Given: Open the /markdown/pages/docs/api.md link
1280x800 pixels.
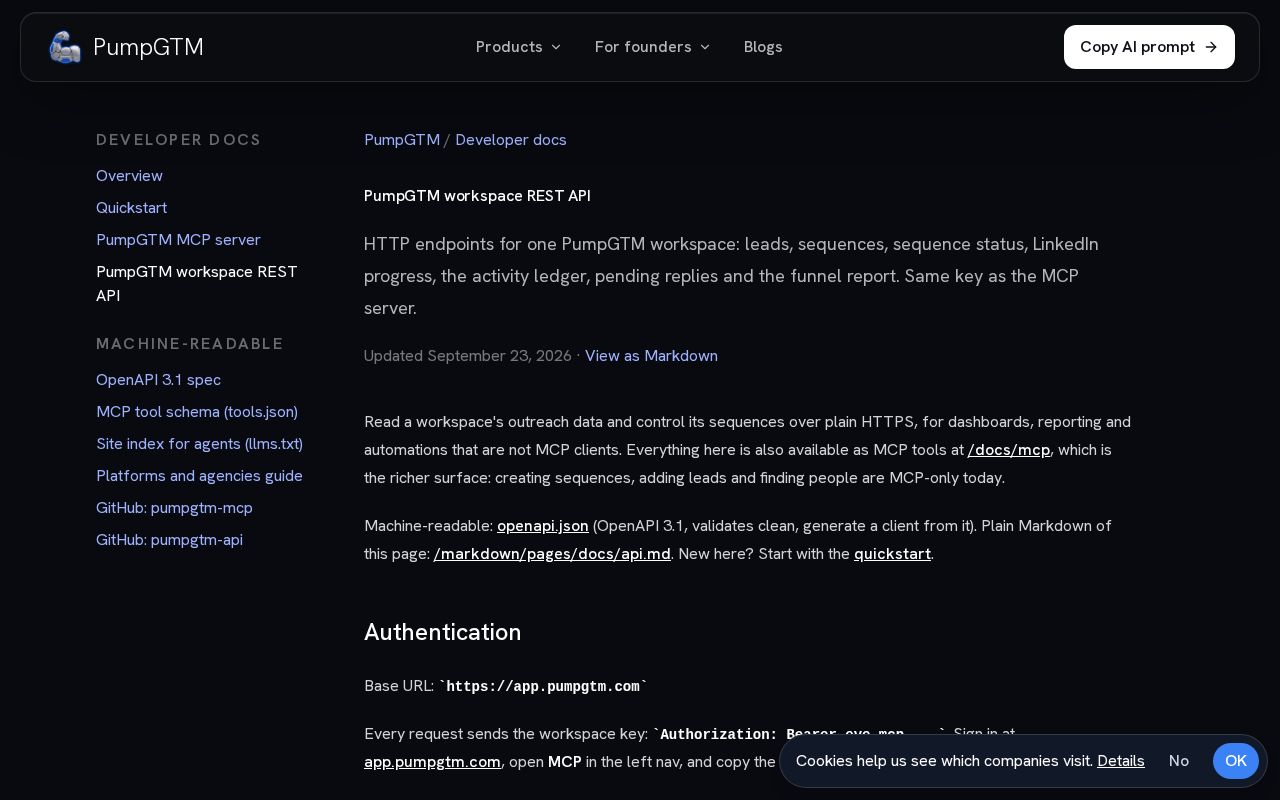Looking at the screenshot, I should (x=552, y=554).
